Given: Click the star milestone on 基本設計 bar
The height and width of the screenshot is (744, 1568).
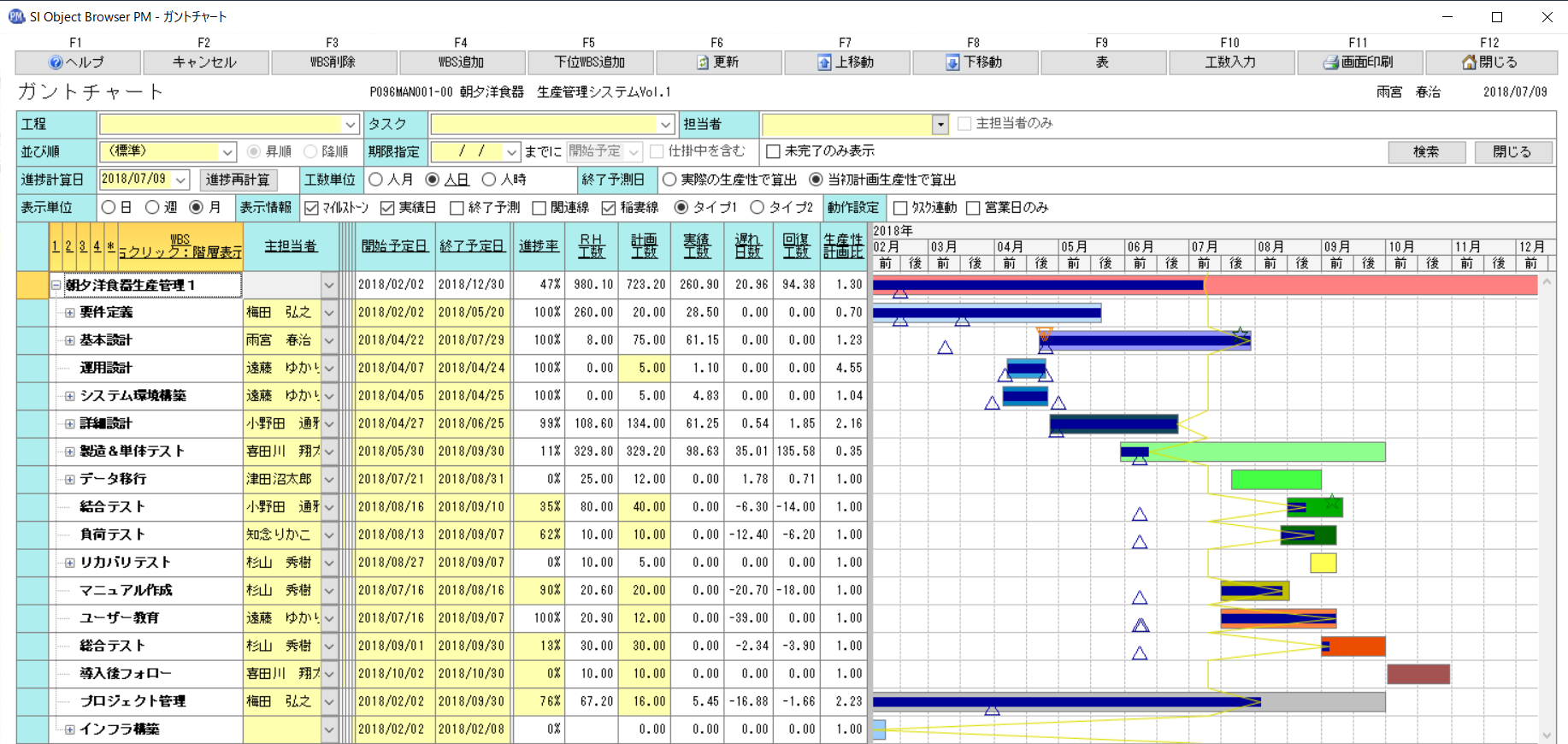Looking at the screenshot, I should 1240,333.
